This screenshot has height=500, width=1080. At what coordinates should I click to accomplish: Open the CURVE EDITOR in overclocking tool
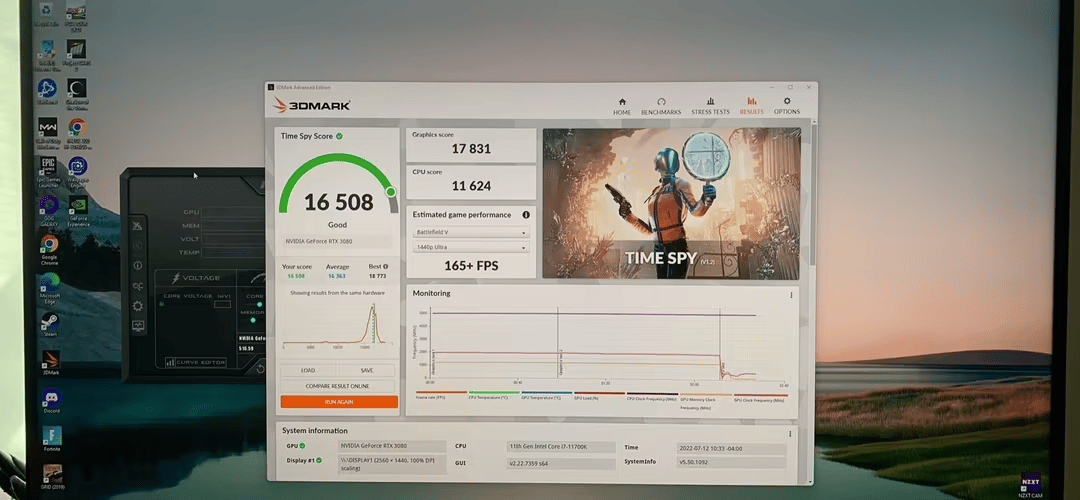[x=196, y=362]
